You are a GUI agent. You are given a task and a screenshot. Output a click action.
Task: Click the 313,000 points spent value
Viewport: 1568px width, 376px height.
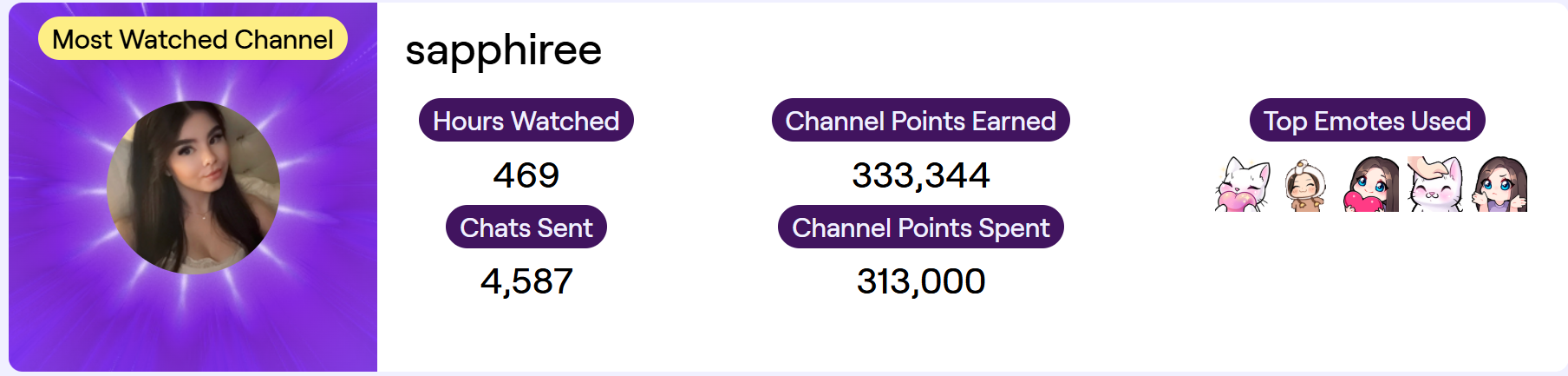[920, 282]
